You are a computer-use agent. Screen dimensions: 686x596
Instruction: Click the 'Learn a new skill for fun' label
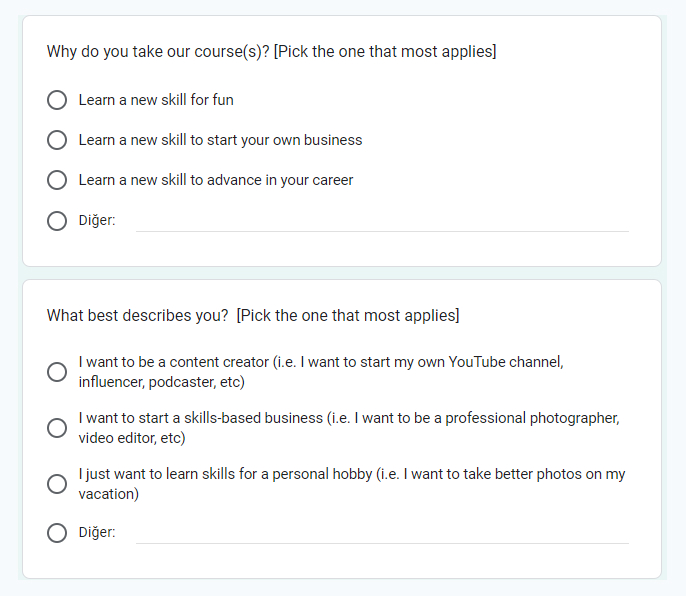coord(156,100)
